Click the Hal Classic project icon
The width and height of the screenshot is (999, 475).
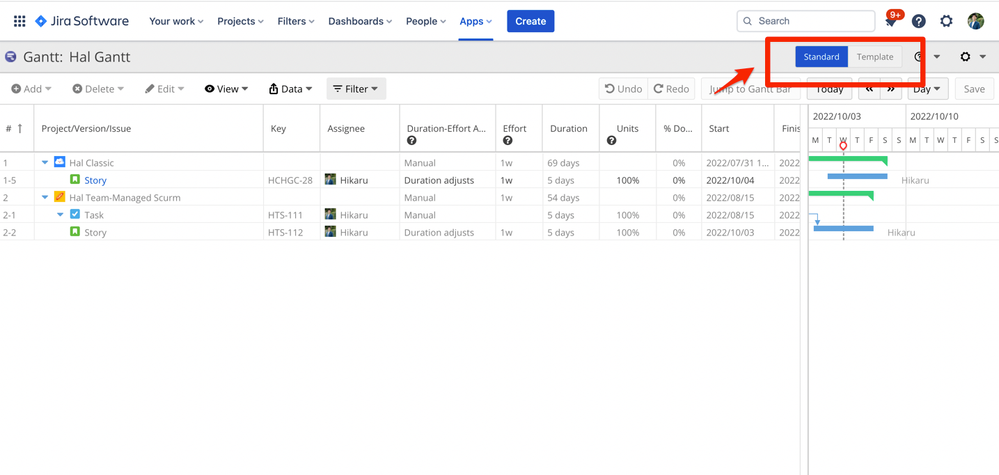click(x=60, y=162)
